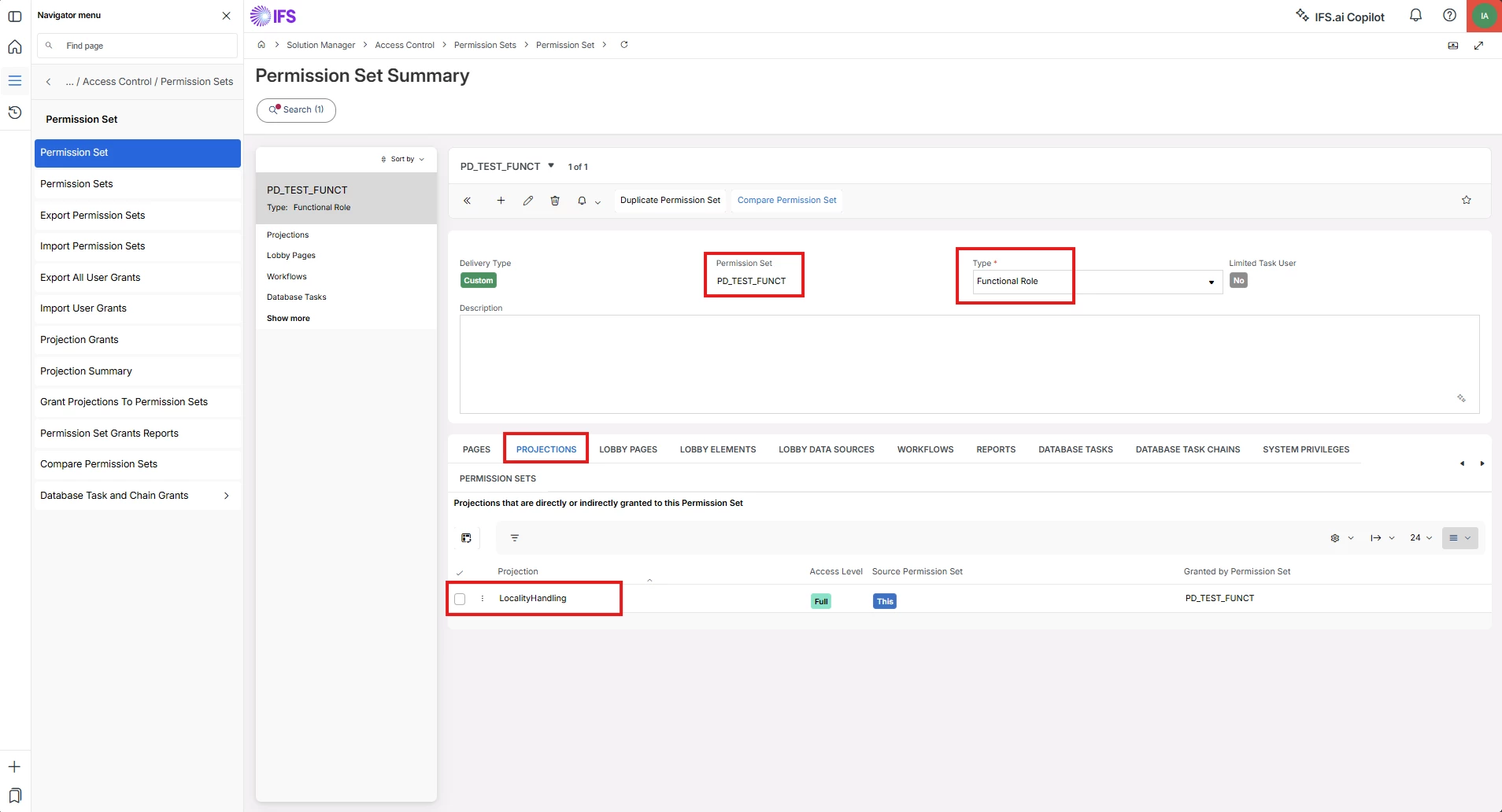This screenshot has height=812, width=1502.
Task: Expand page to full screen
Action: 1478,46
